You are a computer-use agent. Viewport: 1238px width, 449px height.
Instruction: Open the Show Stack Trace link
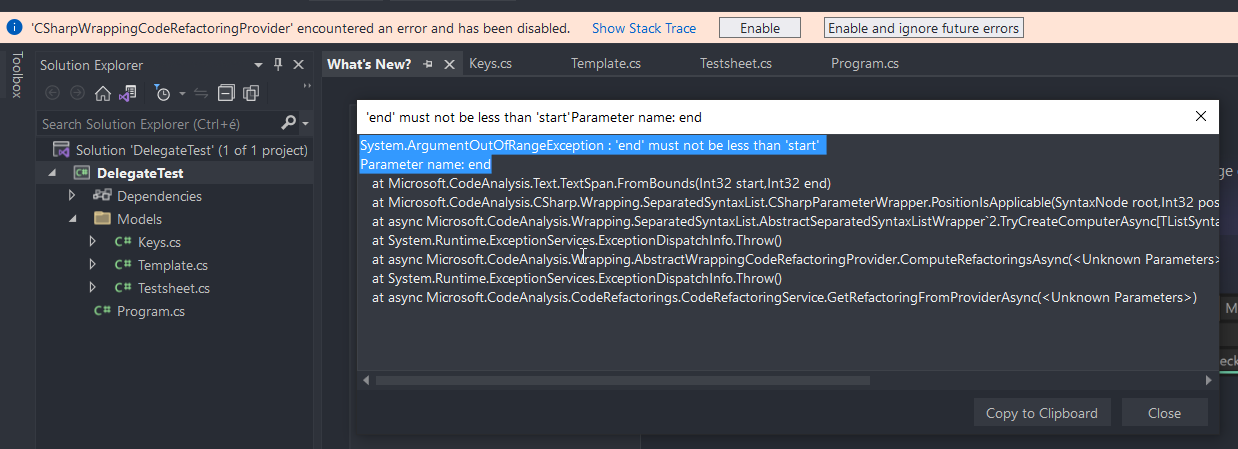click(644, 28)
